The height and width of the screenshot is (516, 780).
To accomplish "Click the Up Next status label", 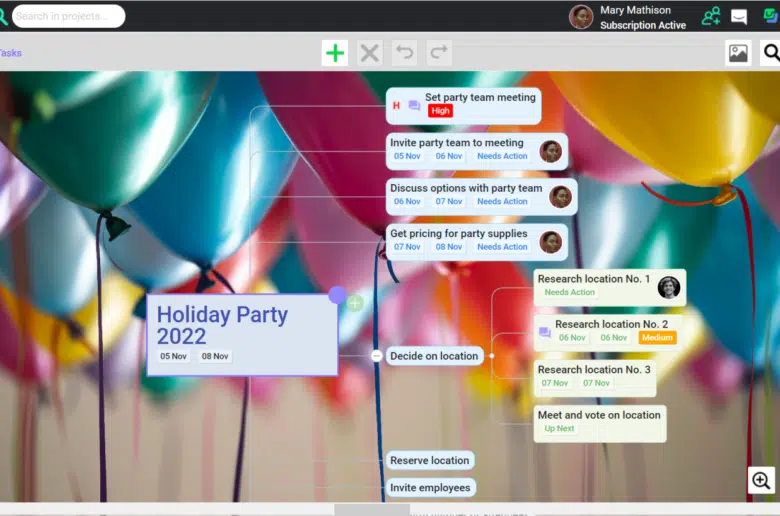I will (559, 429).
